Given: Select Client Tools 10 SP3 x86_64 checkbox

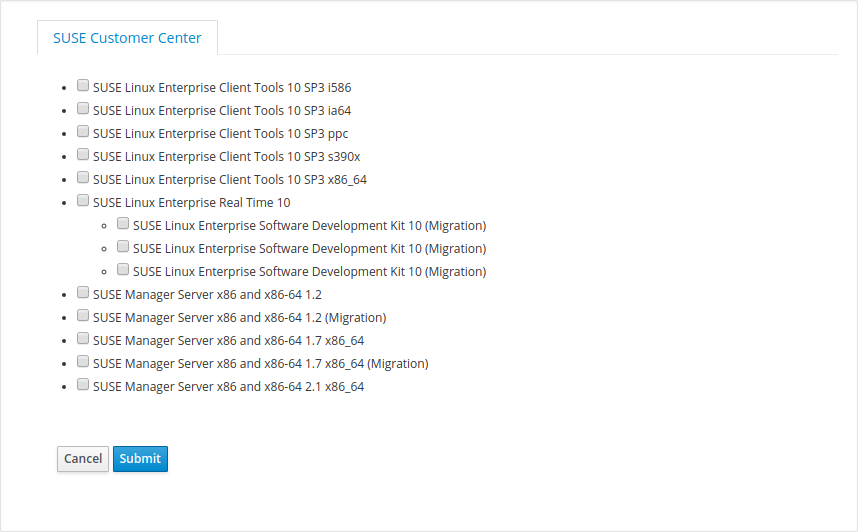Looking at the screenshot, I should tap(83, 177).
